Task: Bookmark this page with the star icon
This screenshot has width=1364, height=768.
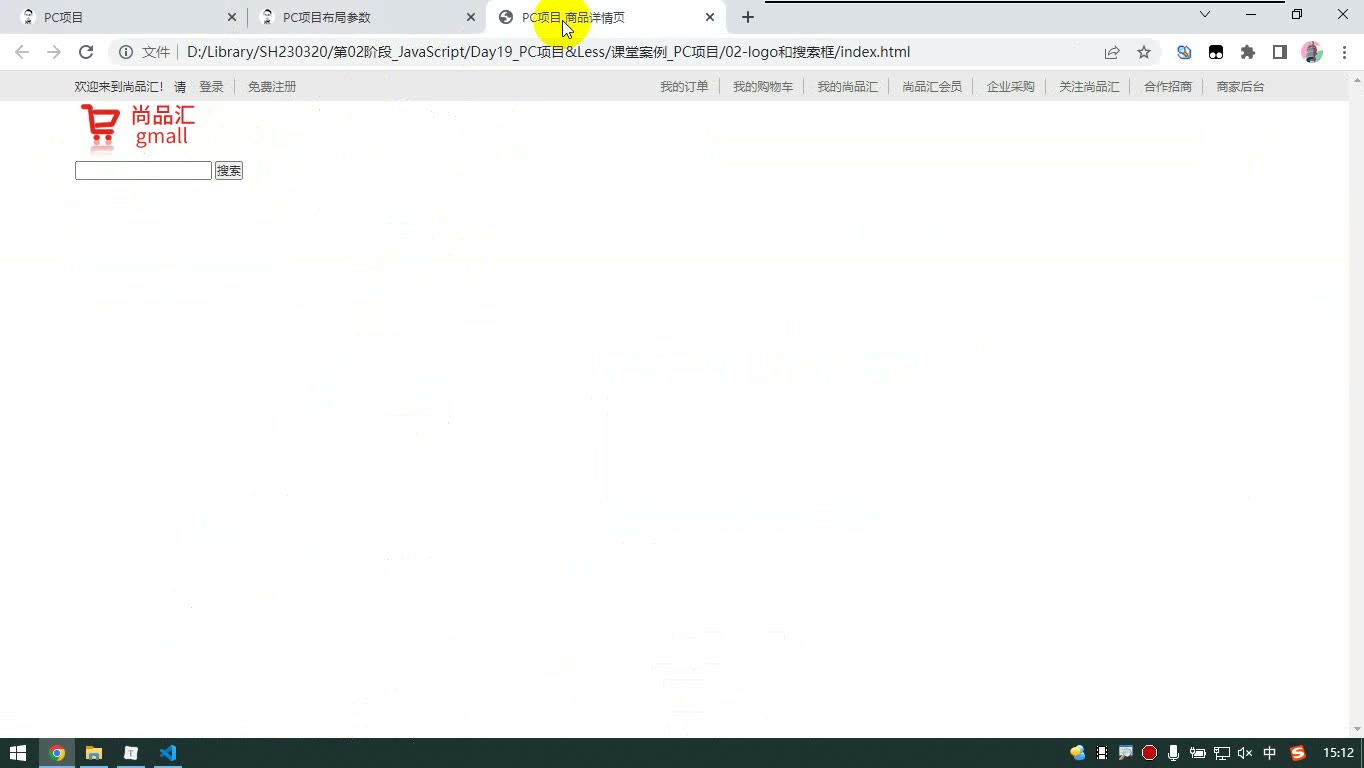Action: coord(1144,52)
